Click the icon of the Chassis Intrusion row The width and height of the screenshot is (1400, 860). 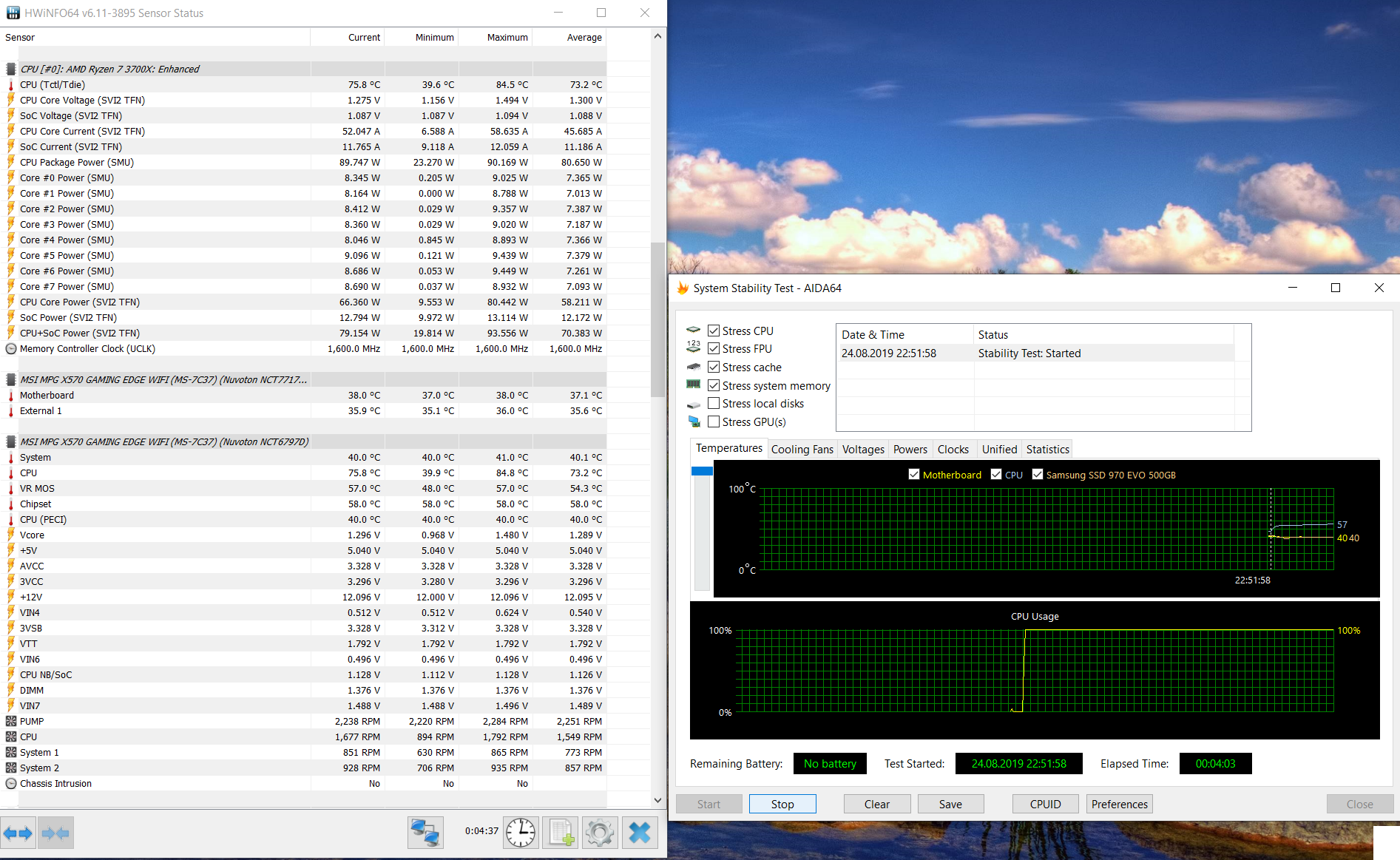click(11, 783)
